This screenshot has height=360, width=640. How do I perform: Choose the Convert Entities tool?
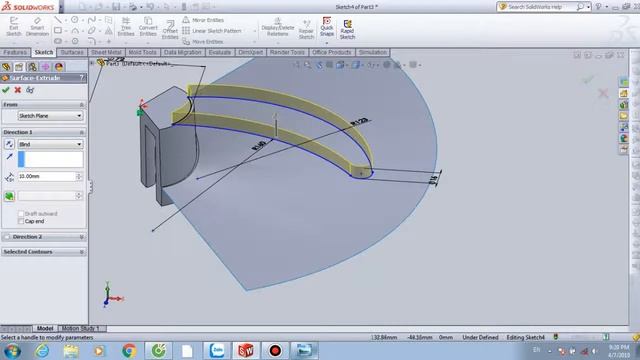[x=148, y=27]
